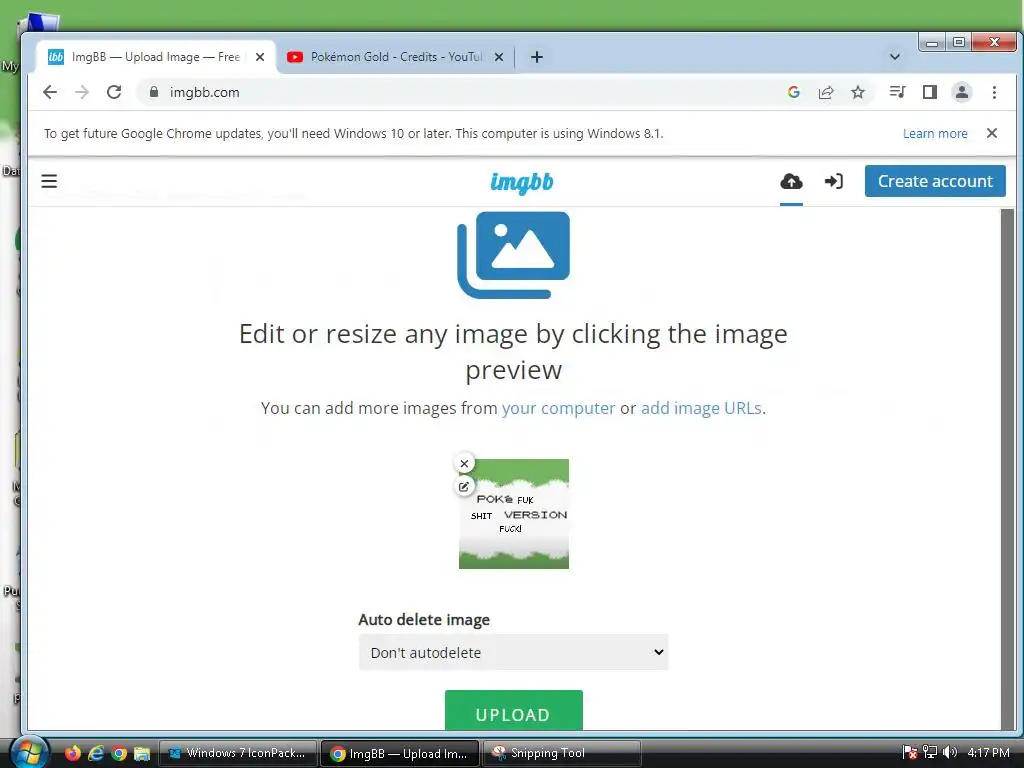Reload the imgbb.com page
The image size is (1024, 768).
(x=114, y=92)
